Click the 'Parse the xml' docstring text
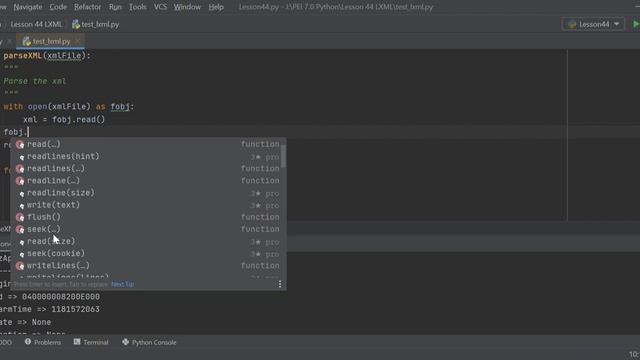This screenshot has width=640, height=360. [x=35, y=81]
